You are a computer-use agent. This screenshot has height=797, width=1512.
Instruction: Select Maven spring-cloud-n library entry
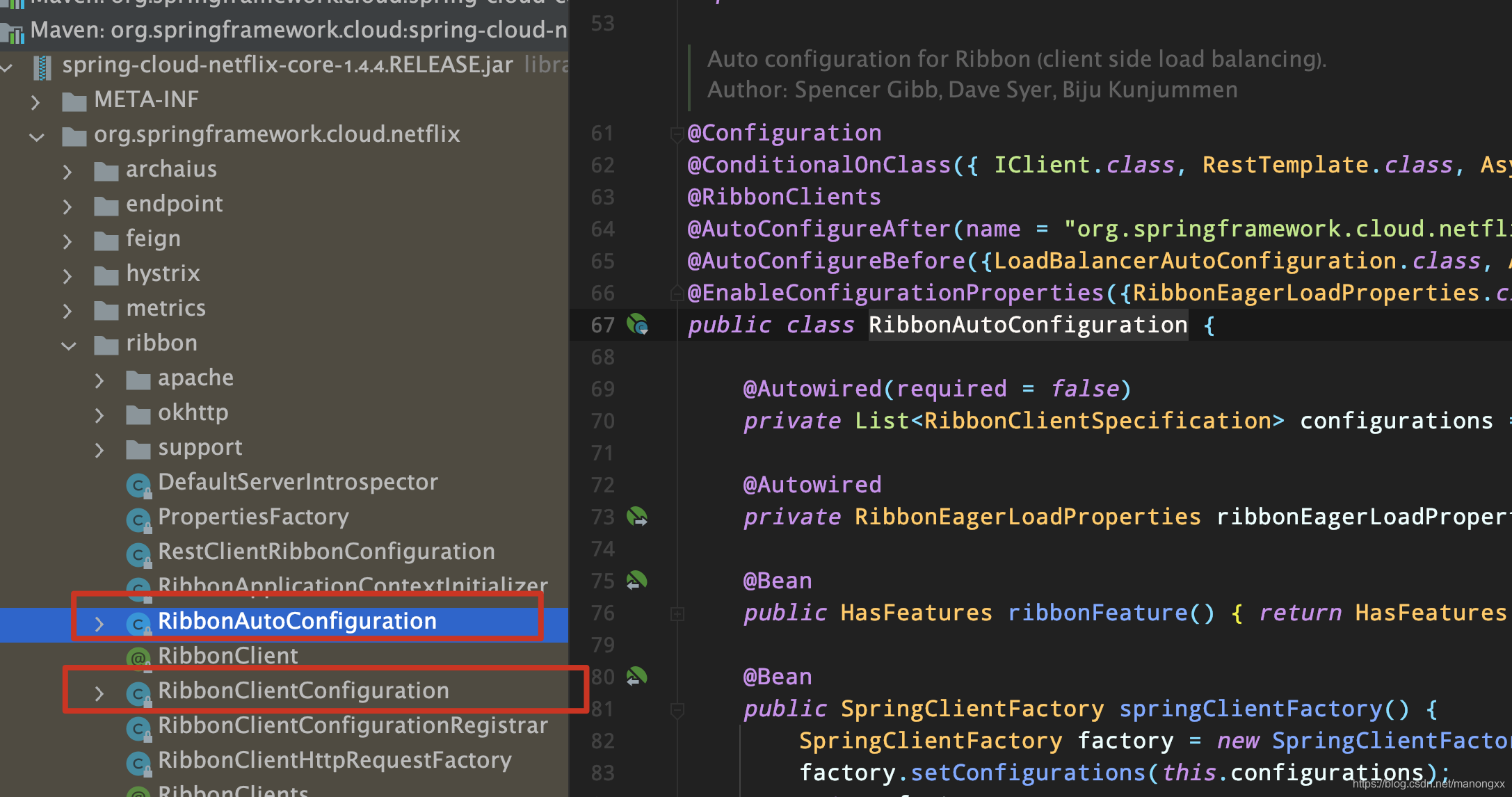[298, 31]
